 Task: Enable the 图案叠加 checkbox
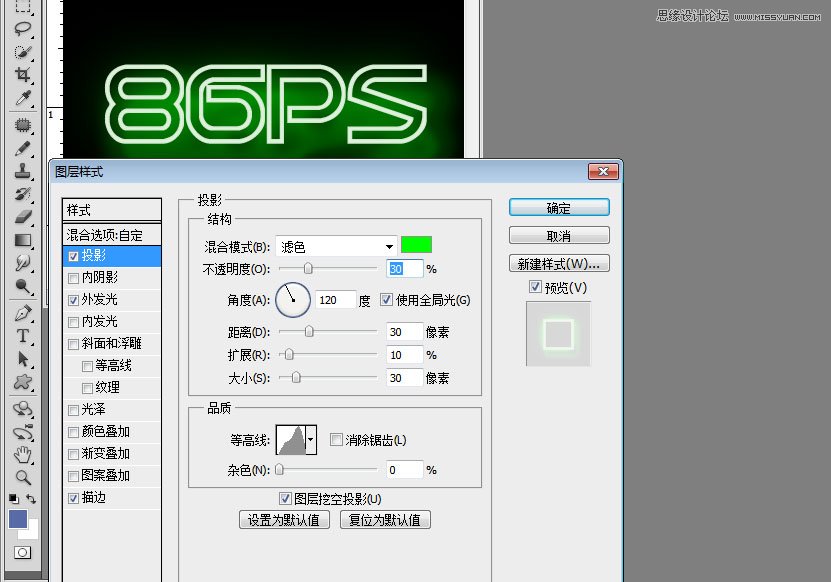pyautogui.click(x=73, y=477)
